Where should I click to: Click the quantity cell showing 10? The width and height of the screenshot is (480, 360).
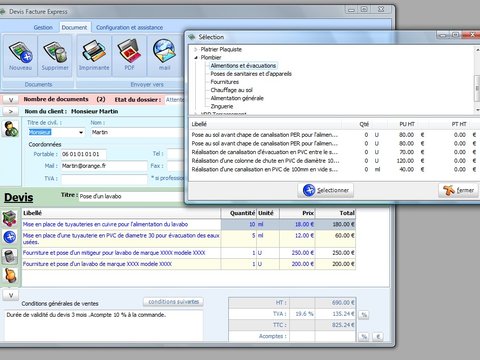pyautogui.click(x=239, y=224)
